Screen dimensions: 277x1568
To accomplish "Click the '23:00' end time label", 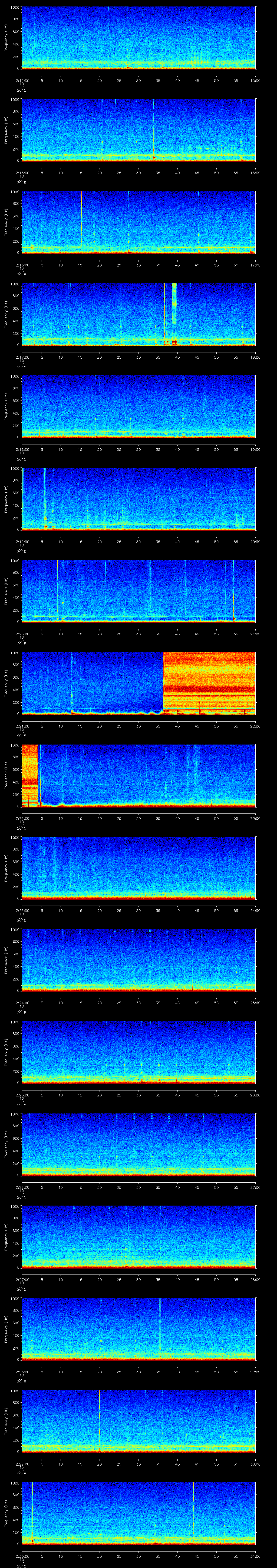I will (x=256, y=818).
